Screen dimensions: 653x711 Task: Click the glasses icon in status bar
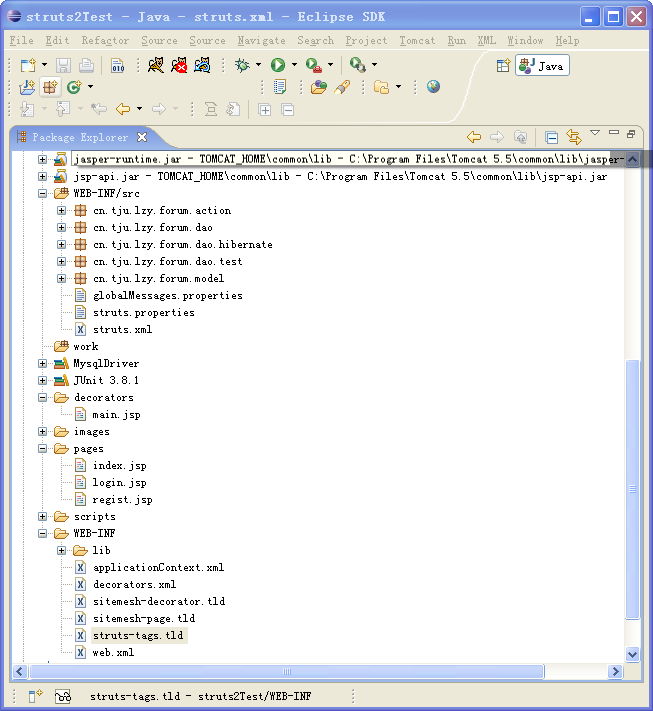[63, 696]
